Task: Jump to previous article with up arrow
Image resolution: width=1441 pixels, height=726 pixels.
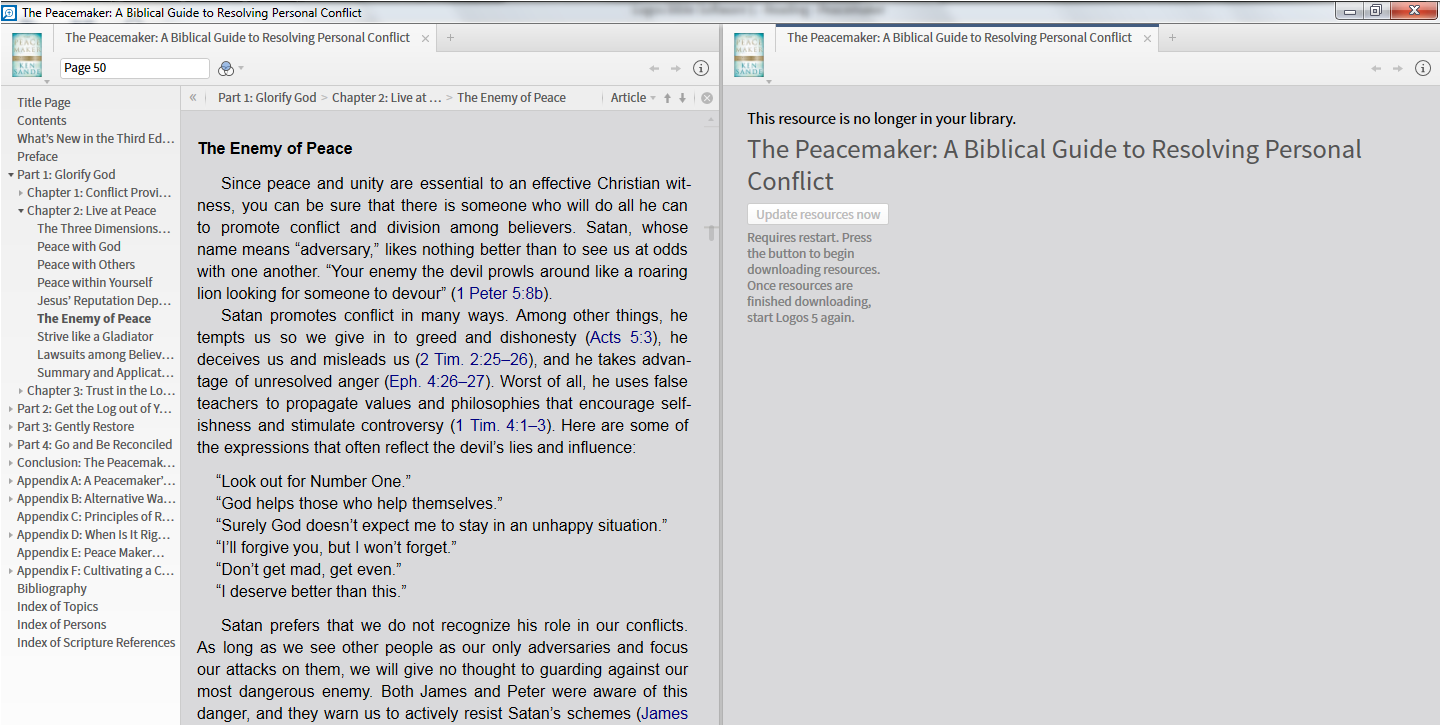Action: point(668,98)
